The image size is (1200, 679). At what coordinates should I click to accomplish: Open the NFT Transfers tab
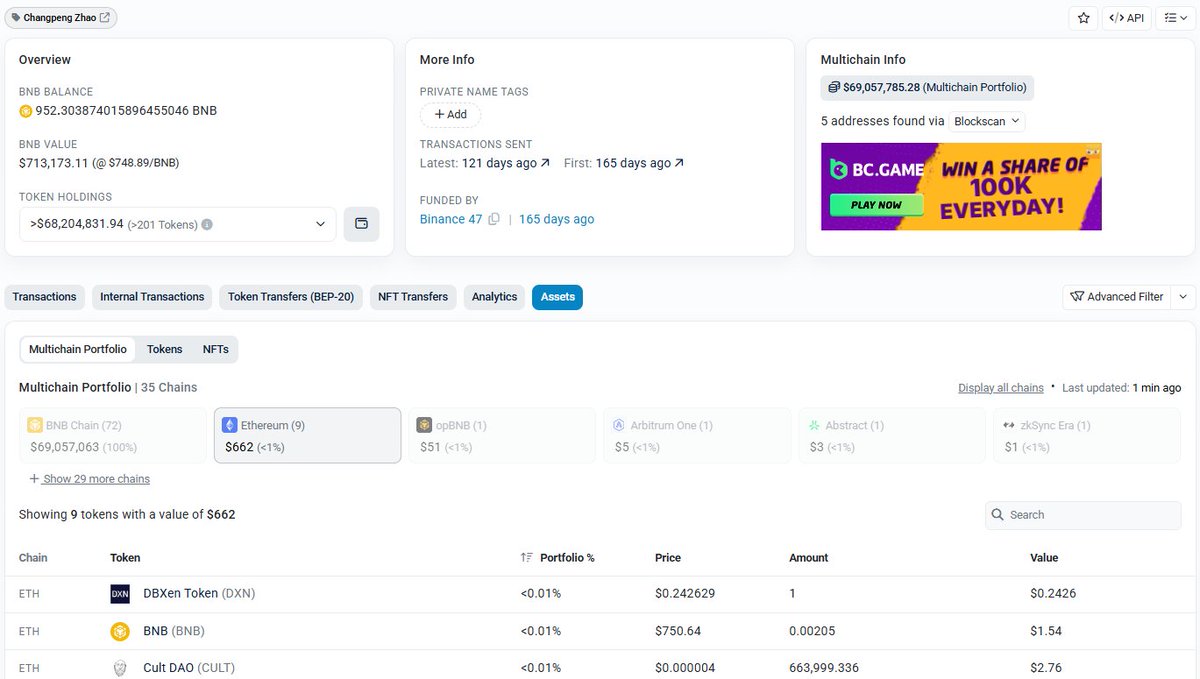(x=413, y=297)
